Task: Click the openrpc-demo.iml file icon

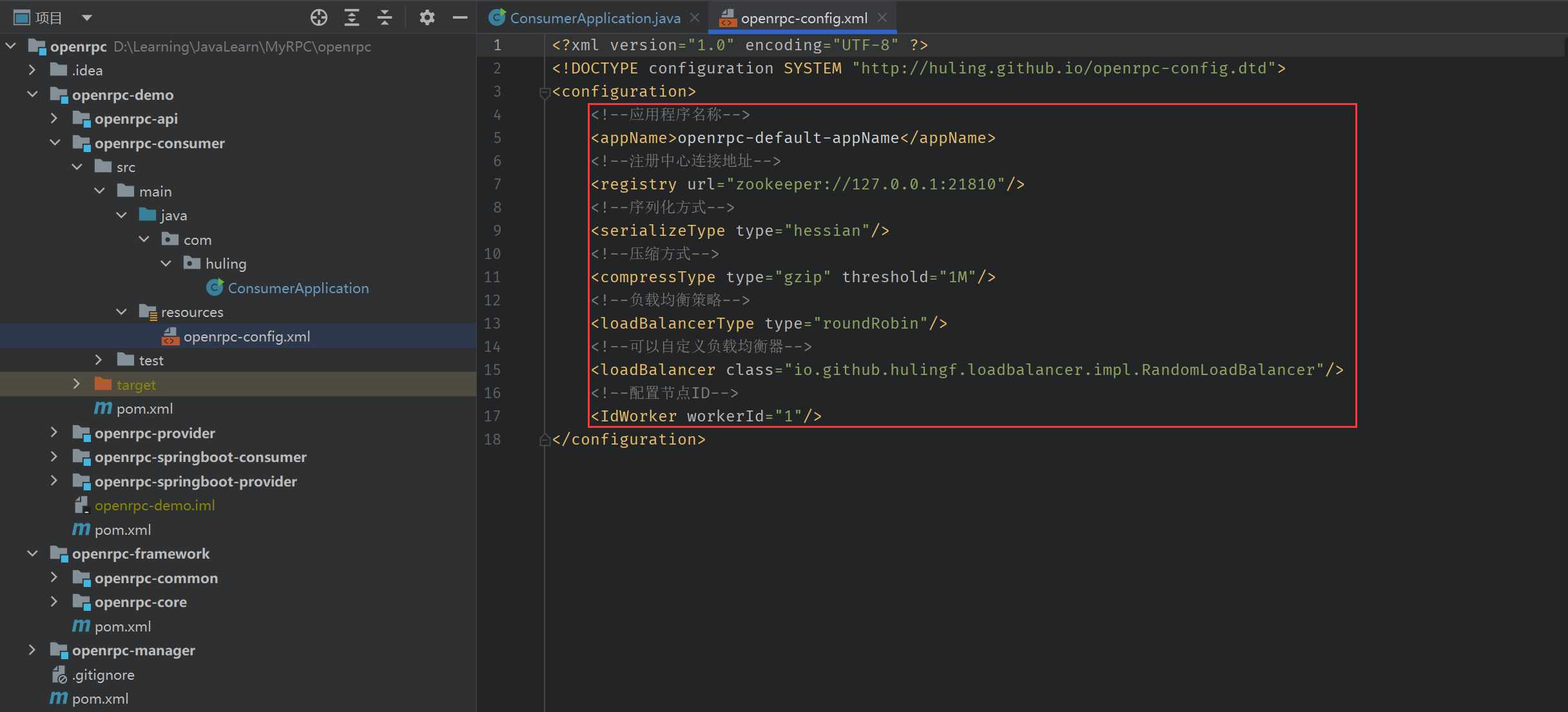Action: pos(81,505)
